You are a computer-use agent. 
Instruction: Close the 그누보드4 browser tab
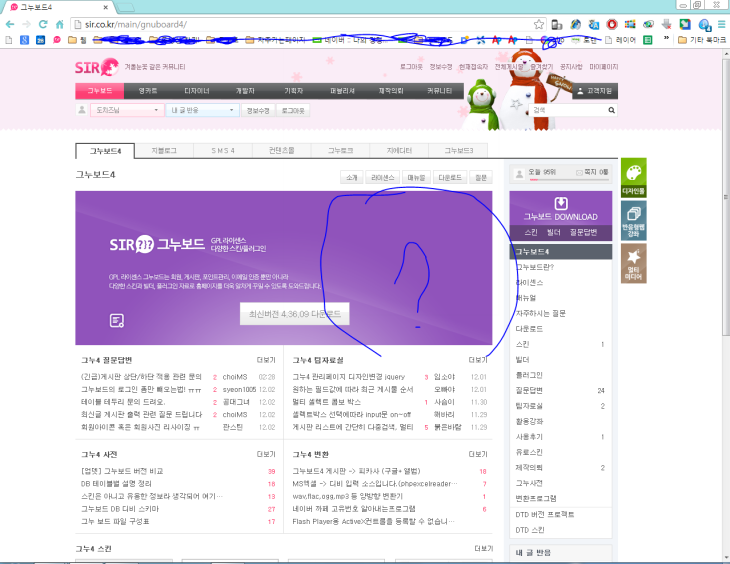click(106, 7)
